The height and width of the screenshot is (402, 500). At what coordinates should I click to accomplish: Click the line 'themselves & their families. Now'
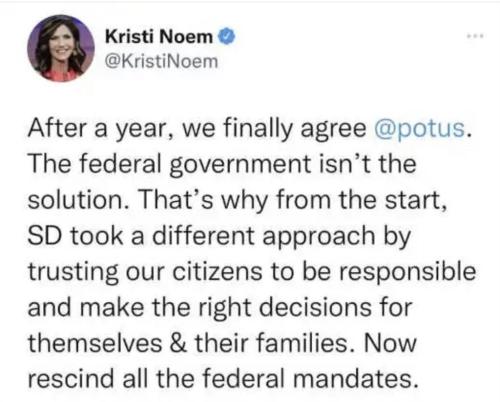(x=222, y=343)
